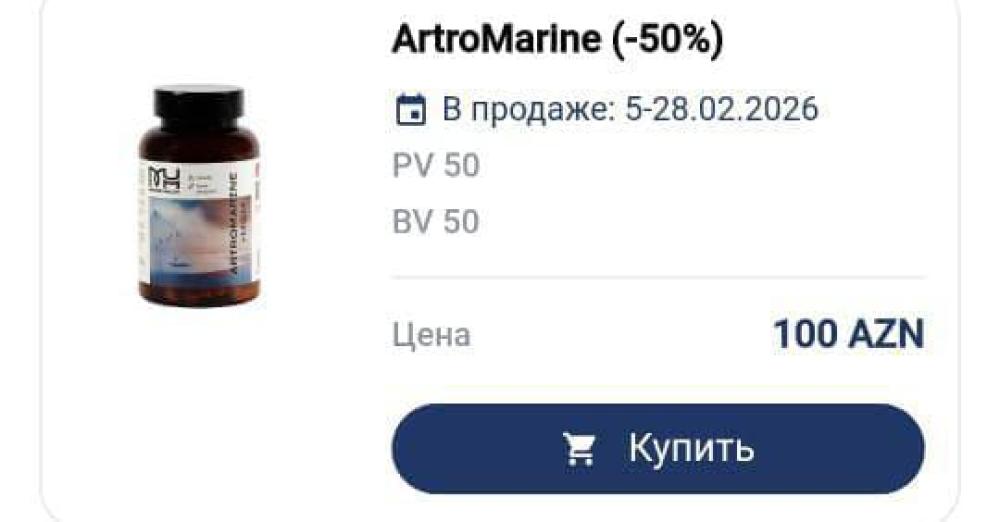Click the vertical ArtroMarine text on bottle
This screenshot has width=1000, height=522.
[x=233, y=224]
